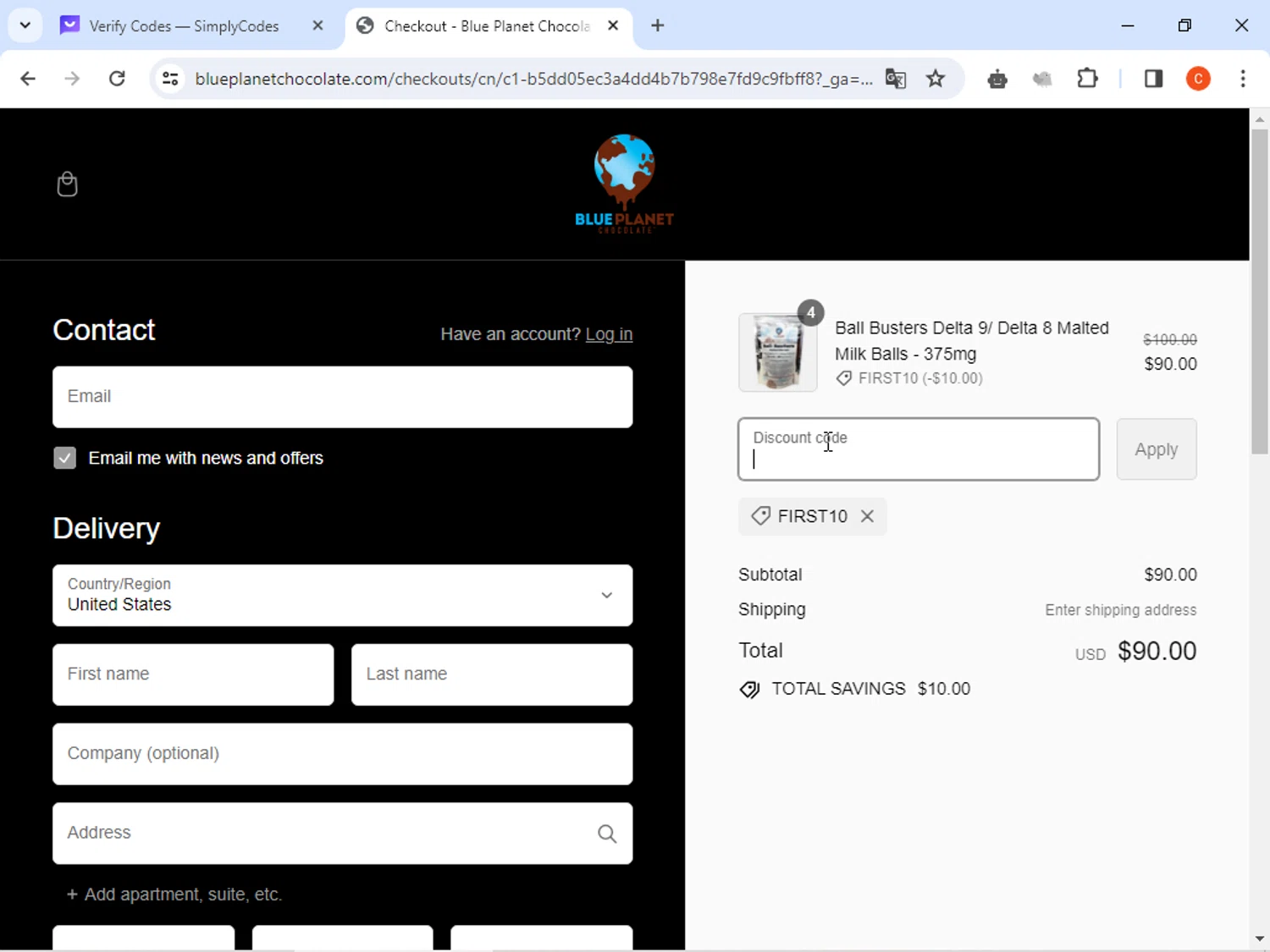This screenshot has width=1270, height=952.
Task: Open the translate page icon
Action: [x=896, y=79]
